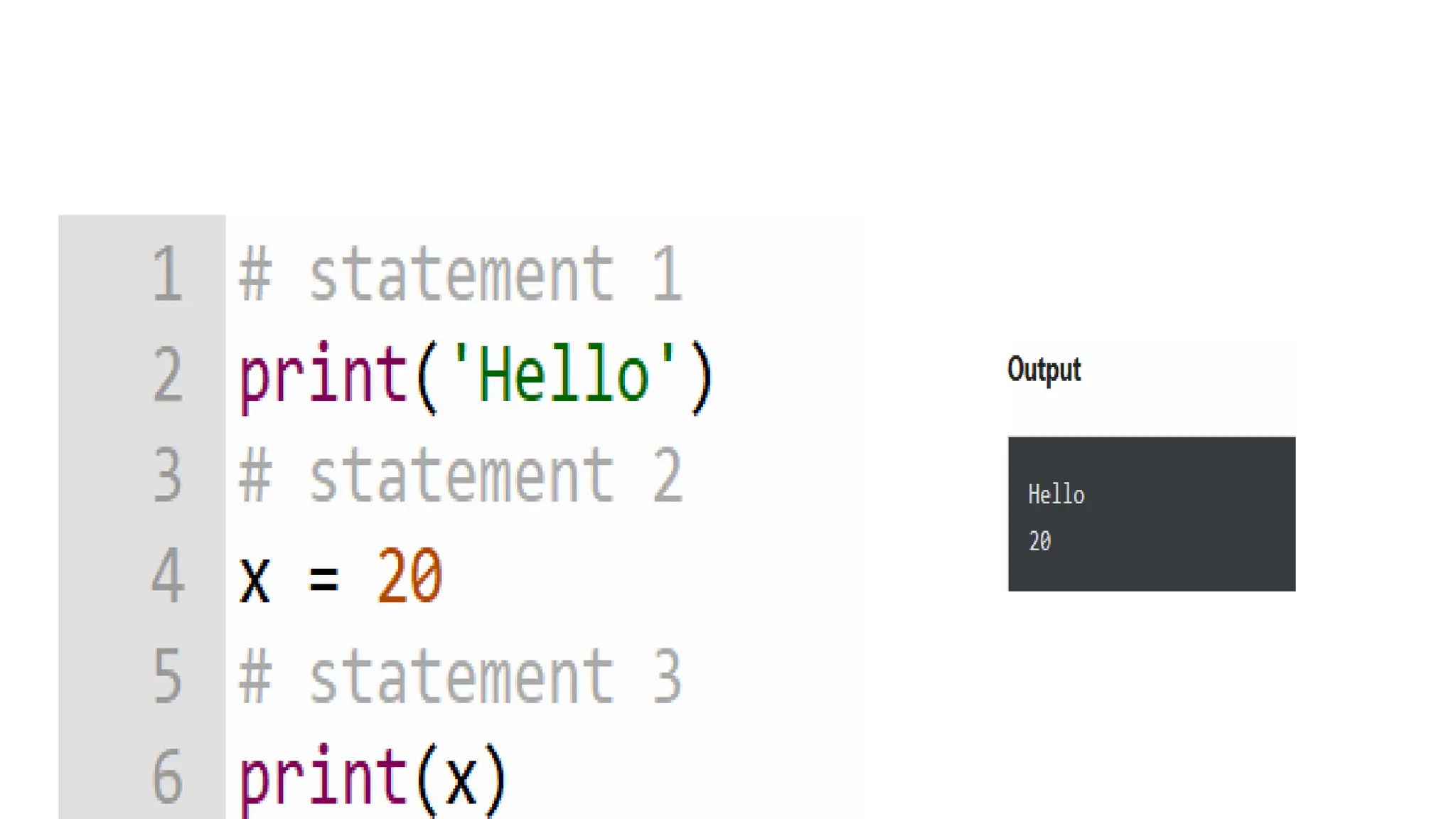The height and width of the screenshot is (819, 1456).
Task: Click the print keyword on line 2
Action: coord(323,377)
